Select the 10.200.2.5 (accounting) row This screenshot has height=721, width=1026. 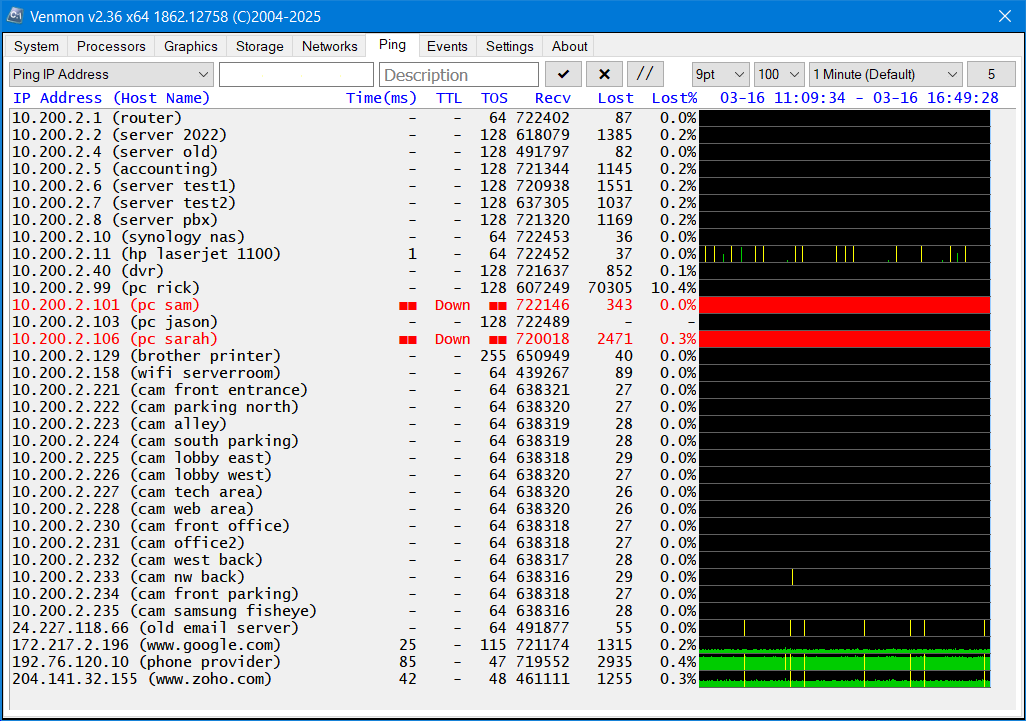tap(501, 169)
